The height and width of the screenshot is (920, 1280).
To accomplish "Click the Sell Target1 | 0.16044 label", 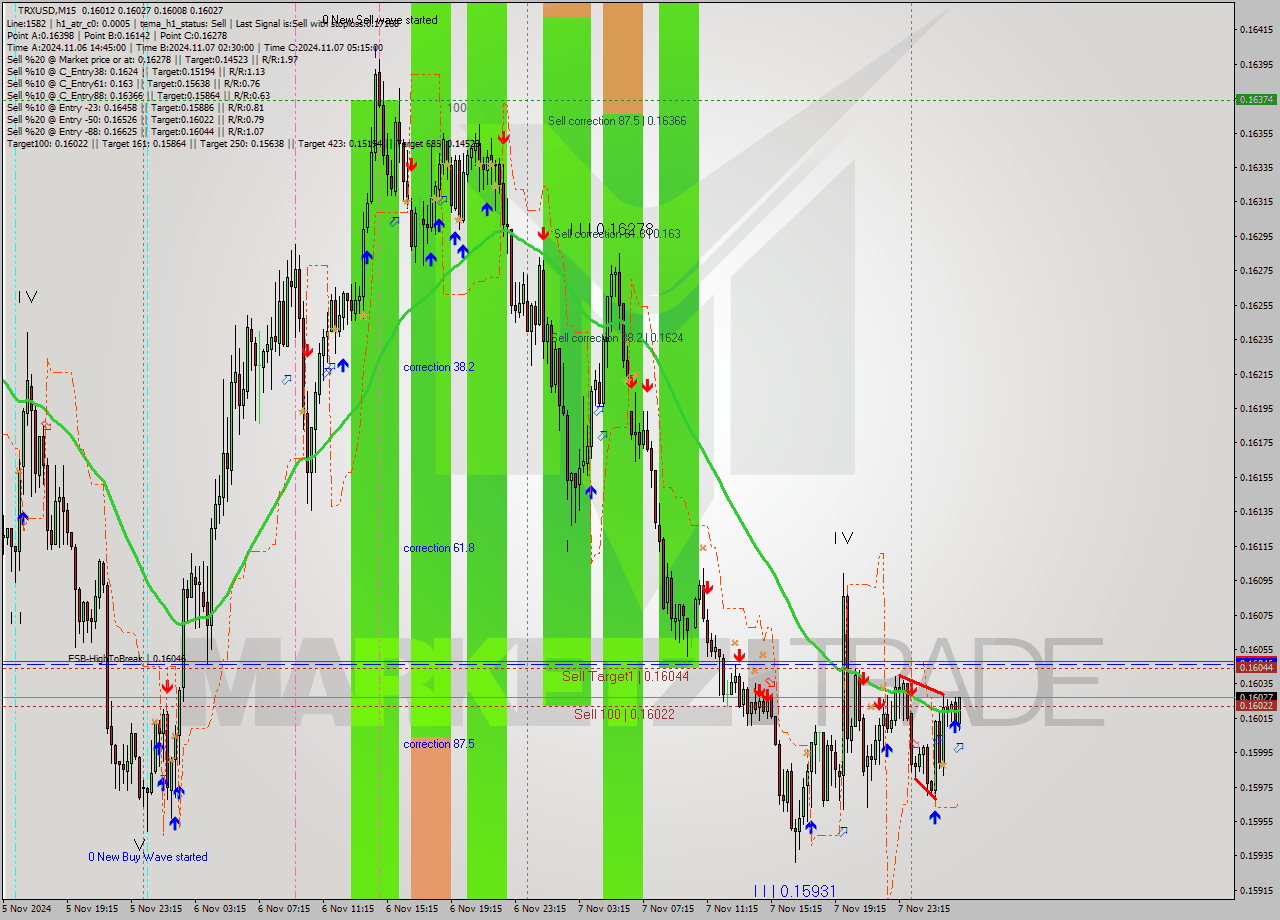I will (625, 677).
